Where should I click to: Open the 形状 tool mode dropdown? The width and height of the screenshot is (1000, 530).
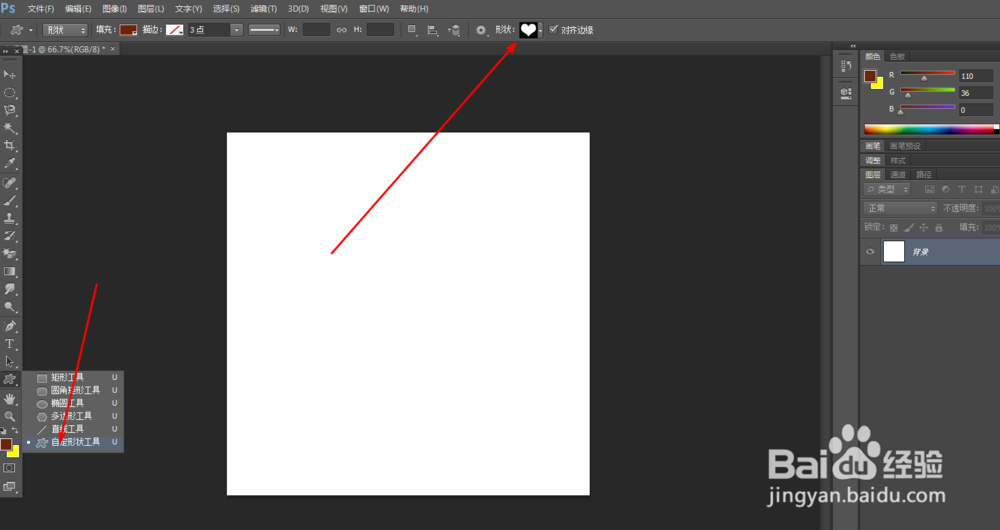tap(65, 30)
